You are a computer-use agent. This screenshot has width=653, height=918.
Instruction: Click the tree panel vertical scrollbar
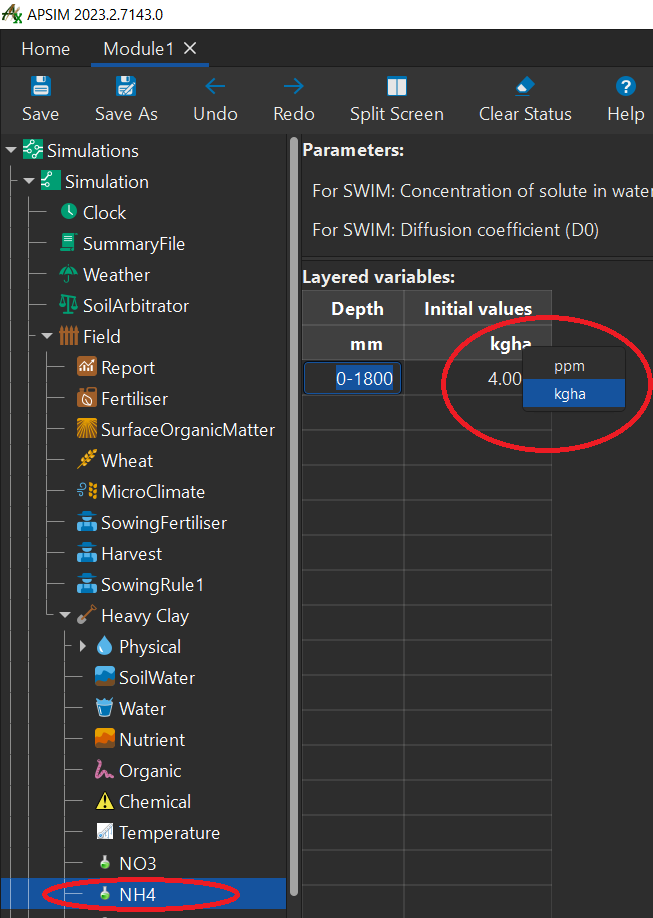coord(294,515)
